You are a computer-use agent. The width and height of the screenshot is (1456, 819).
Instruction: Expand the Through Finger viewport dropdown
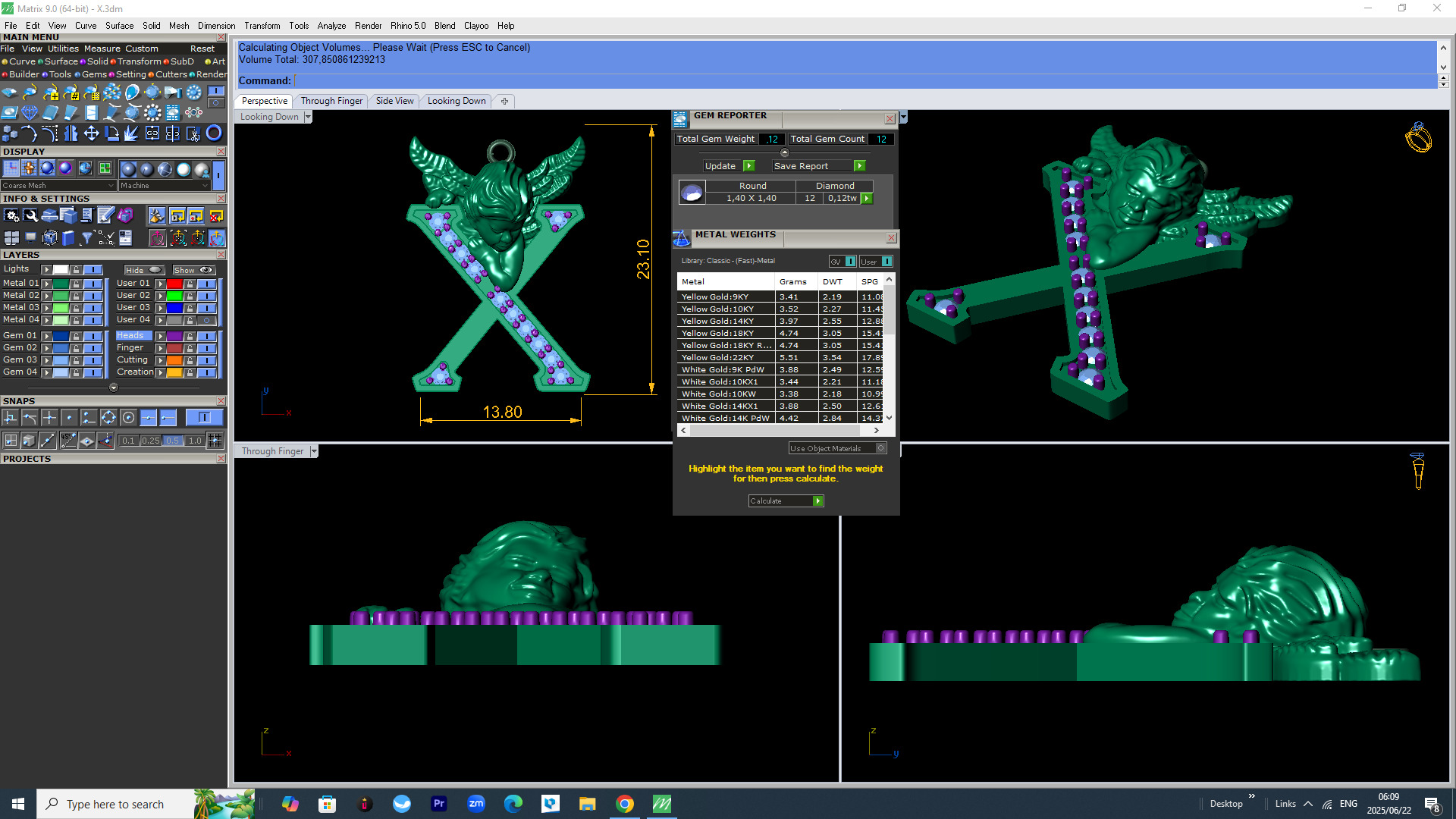click(314, 451)
